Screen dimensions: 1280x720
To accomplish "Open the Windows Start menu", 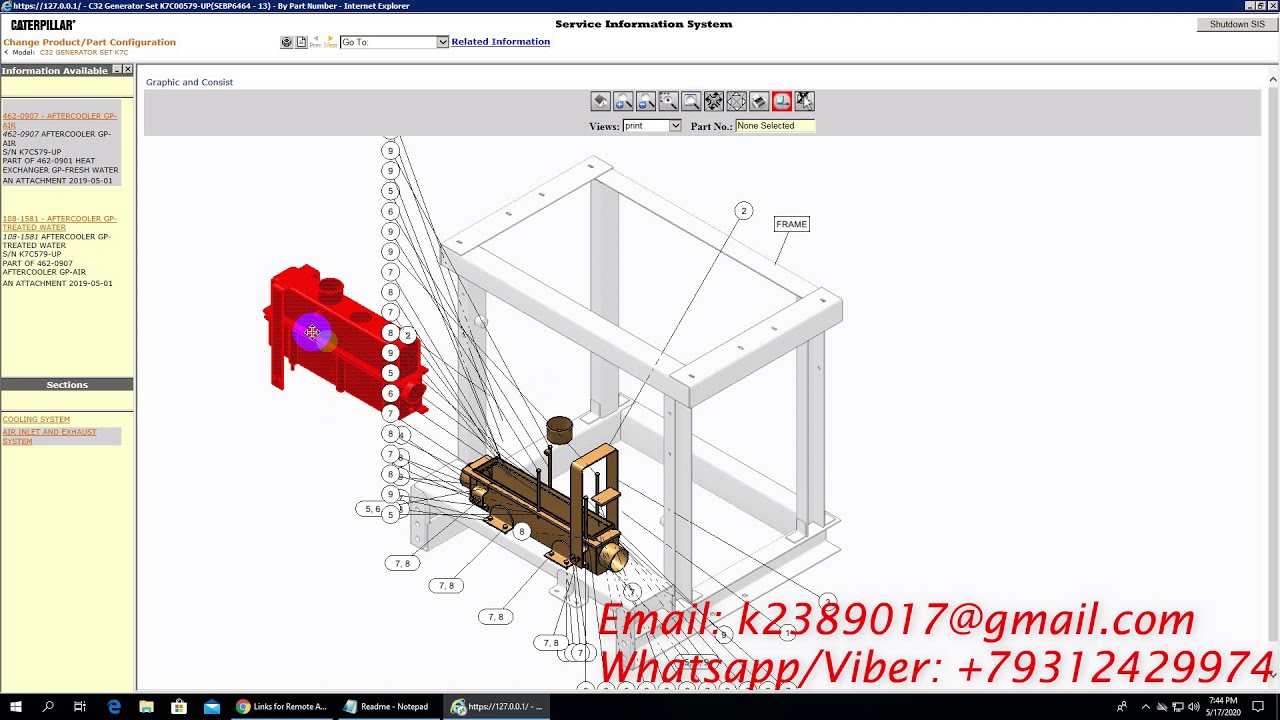I will [16, 707].
